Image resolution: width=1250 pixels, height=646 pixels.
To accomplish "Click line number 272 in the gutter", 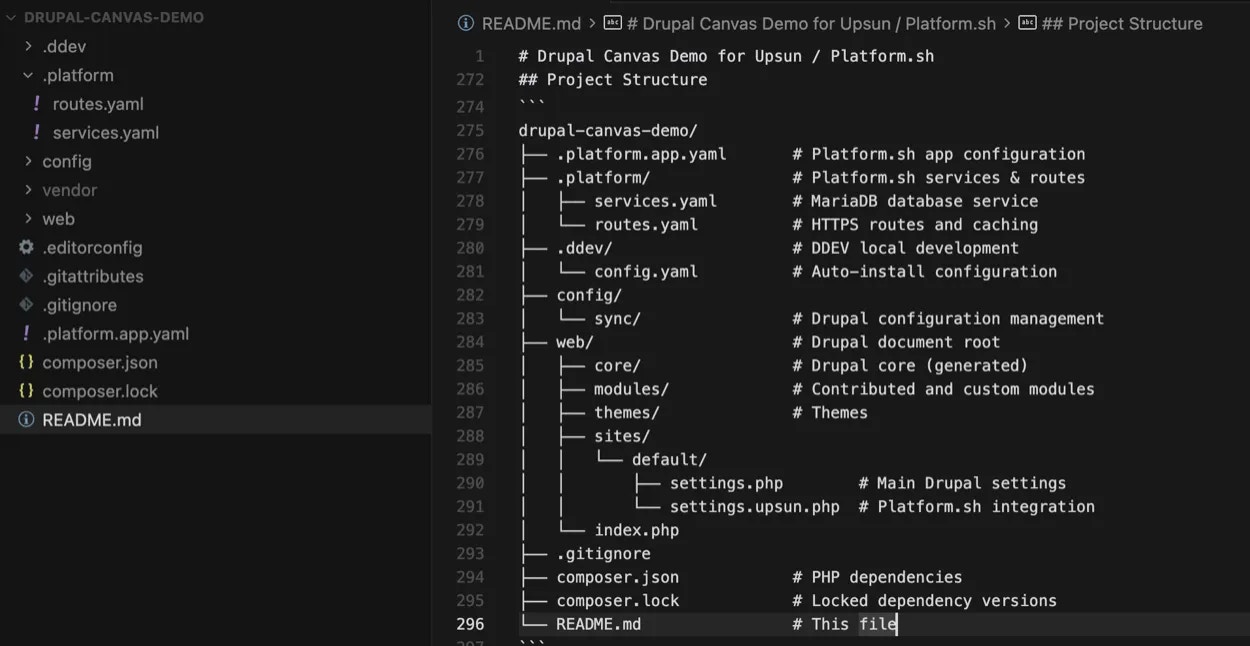I will (470, 80).
